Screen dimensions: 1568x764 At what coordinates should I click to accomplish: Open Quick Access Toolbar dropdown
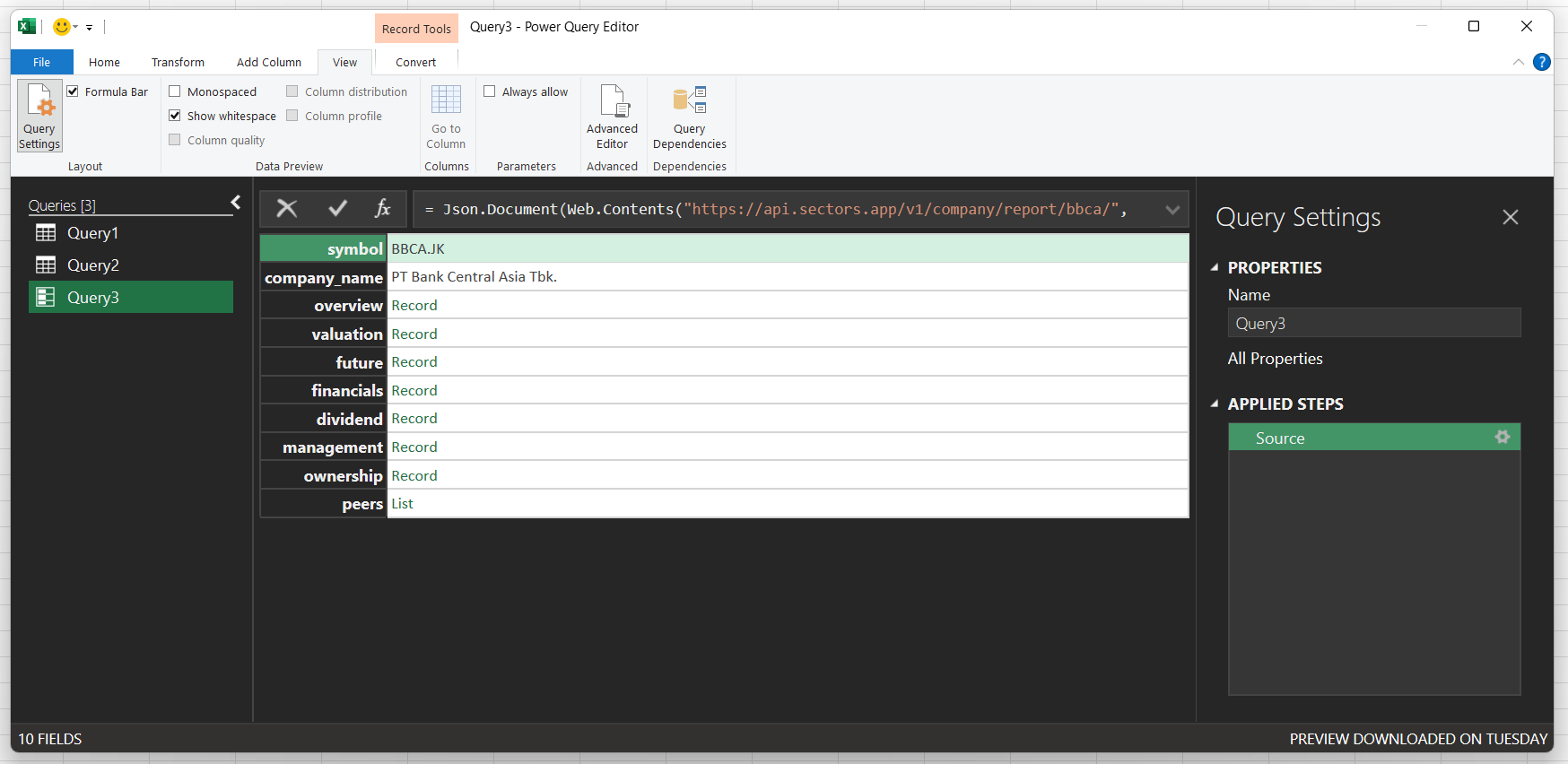(89, 28)
